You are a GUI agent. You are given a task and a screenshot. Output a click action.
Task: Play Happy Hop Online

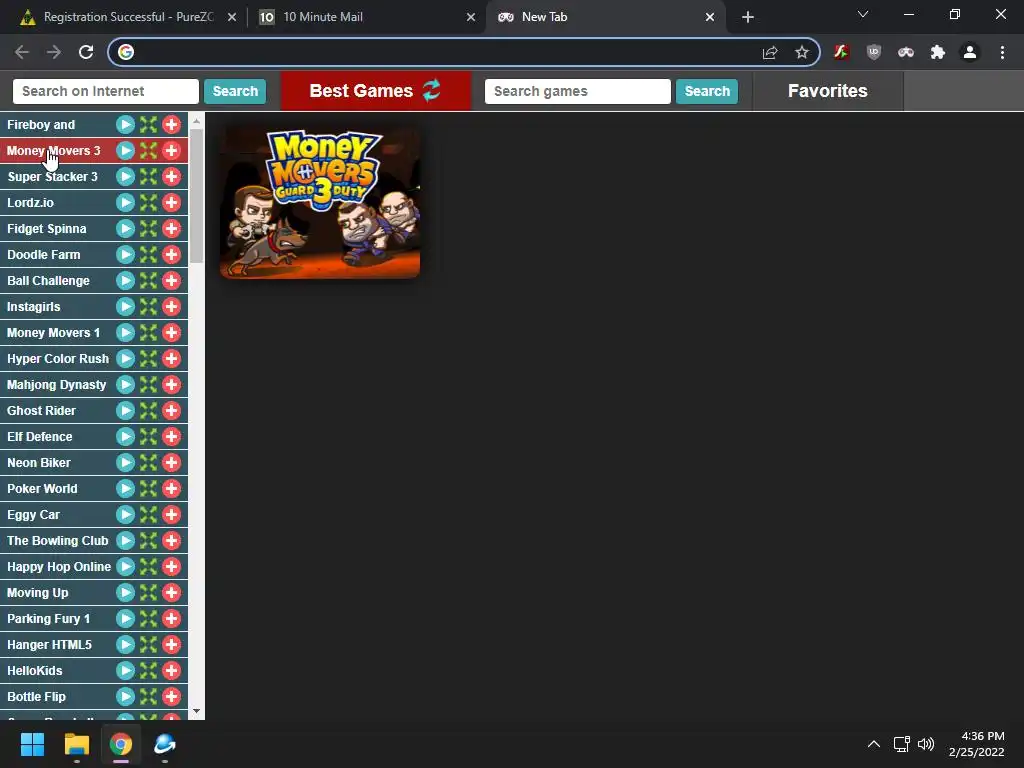[125, 566]
